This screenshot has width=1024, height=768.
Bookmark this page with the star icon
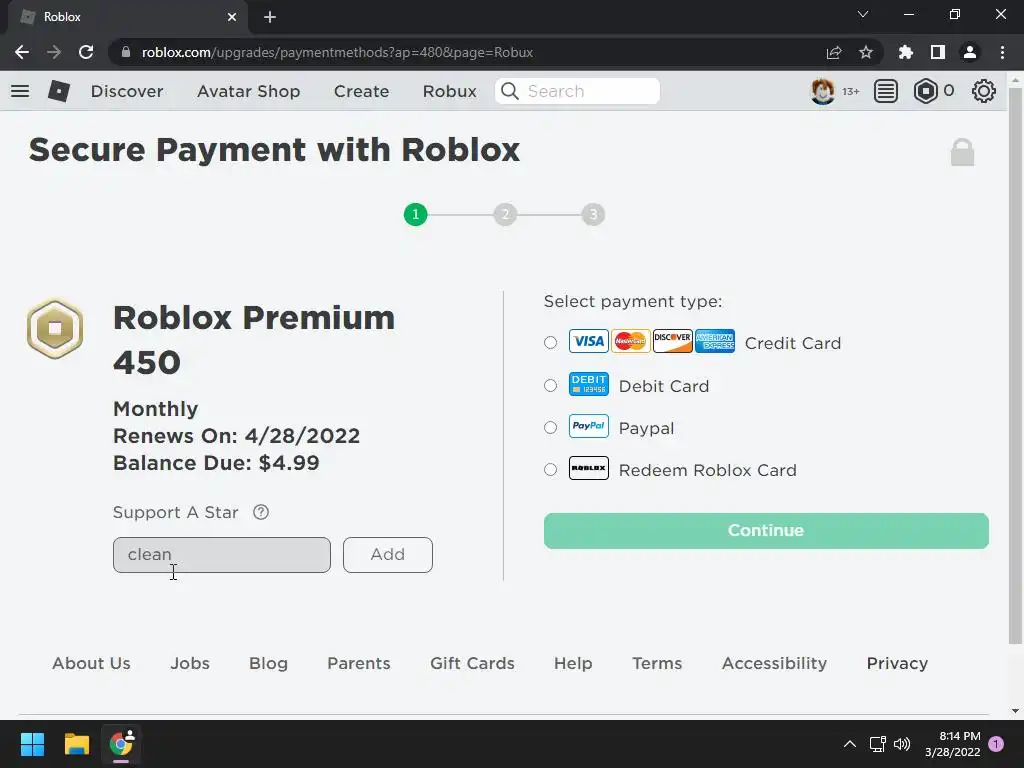point(865,52)
